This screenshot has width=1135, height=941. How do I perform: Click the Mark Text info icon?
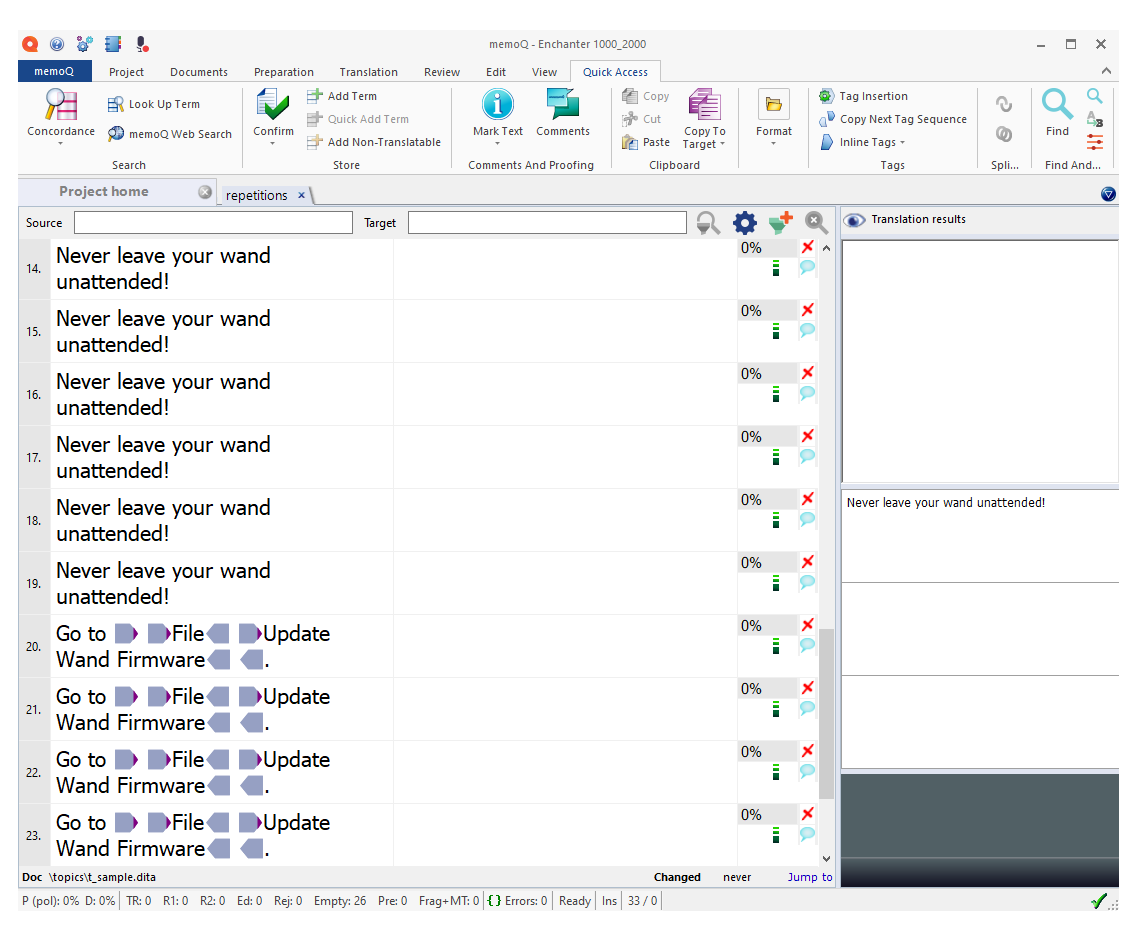497,106
